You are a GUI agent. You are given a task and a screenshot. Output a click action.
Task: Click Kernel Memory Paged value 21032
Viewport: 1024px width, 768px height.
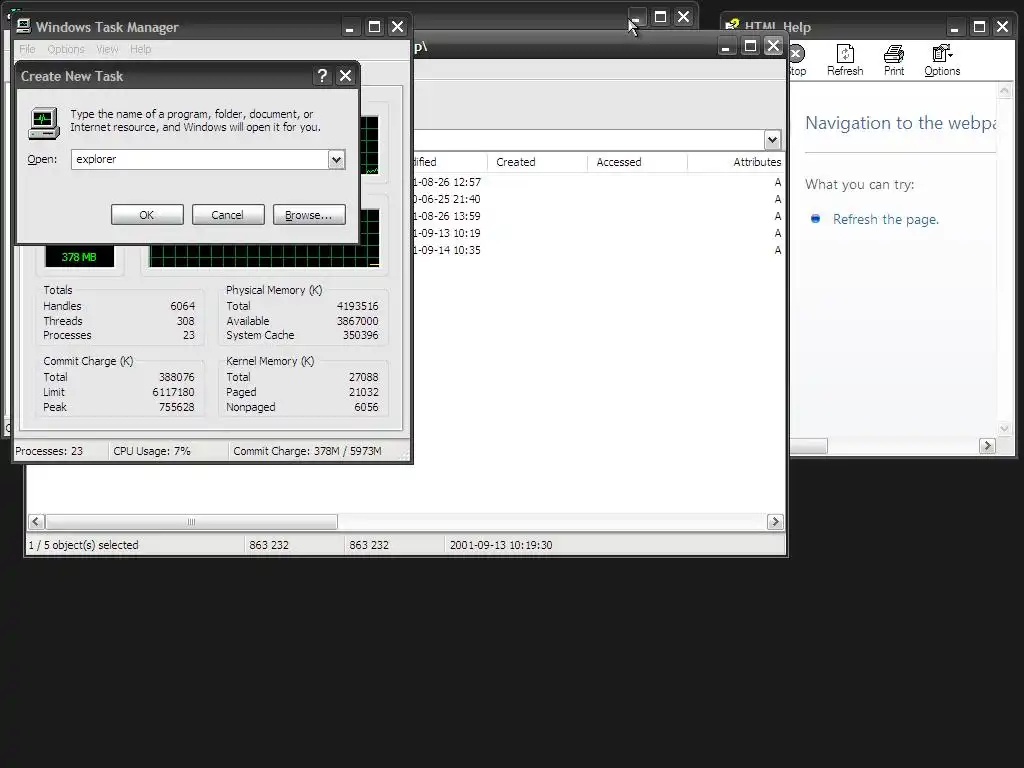pos(363,392)
